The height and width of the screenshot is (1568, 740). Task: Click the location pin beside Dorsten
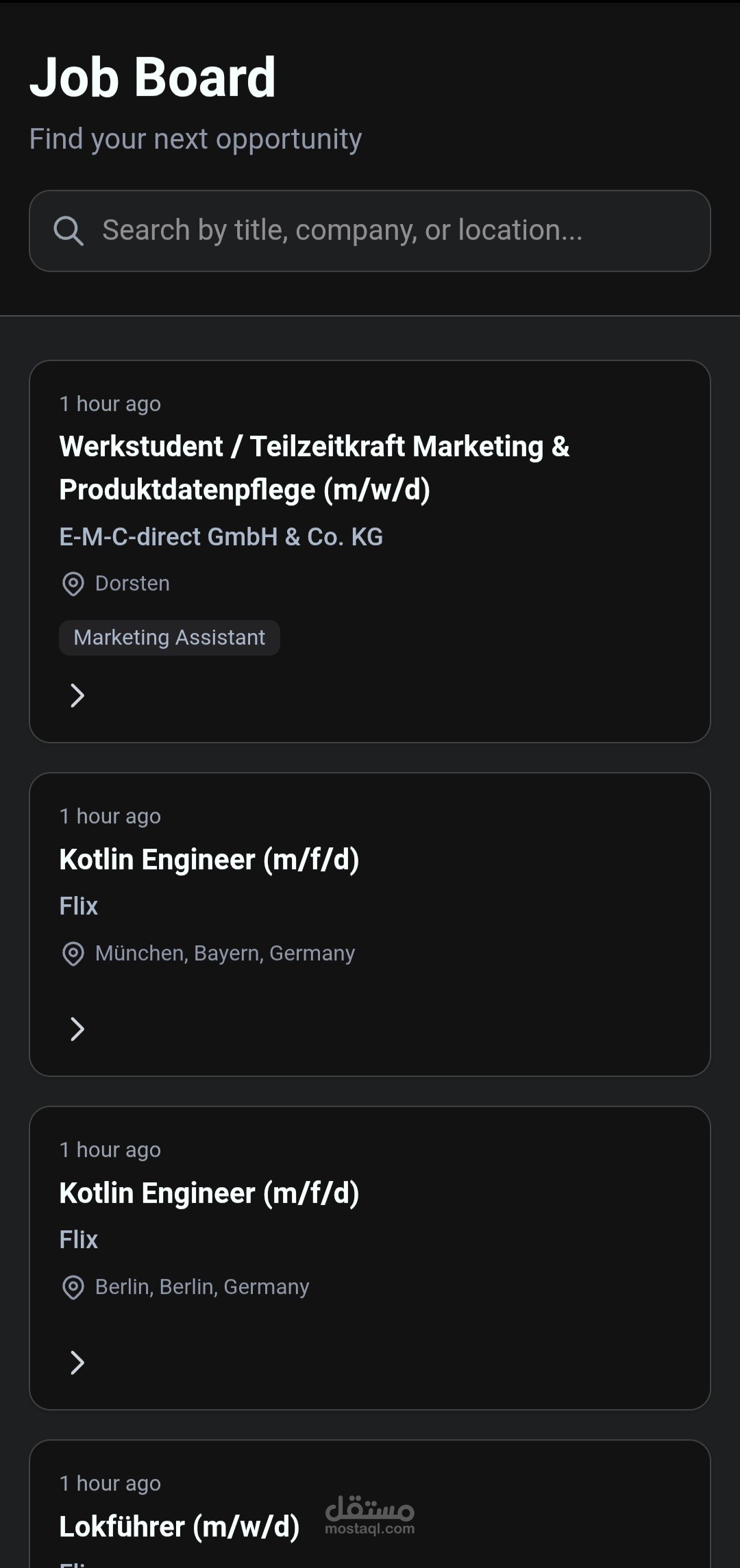[x=73, y=584]
